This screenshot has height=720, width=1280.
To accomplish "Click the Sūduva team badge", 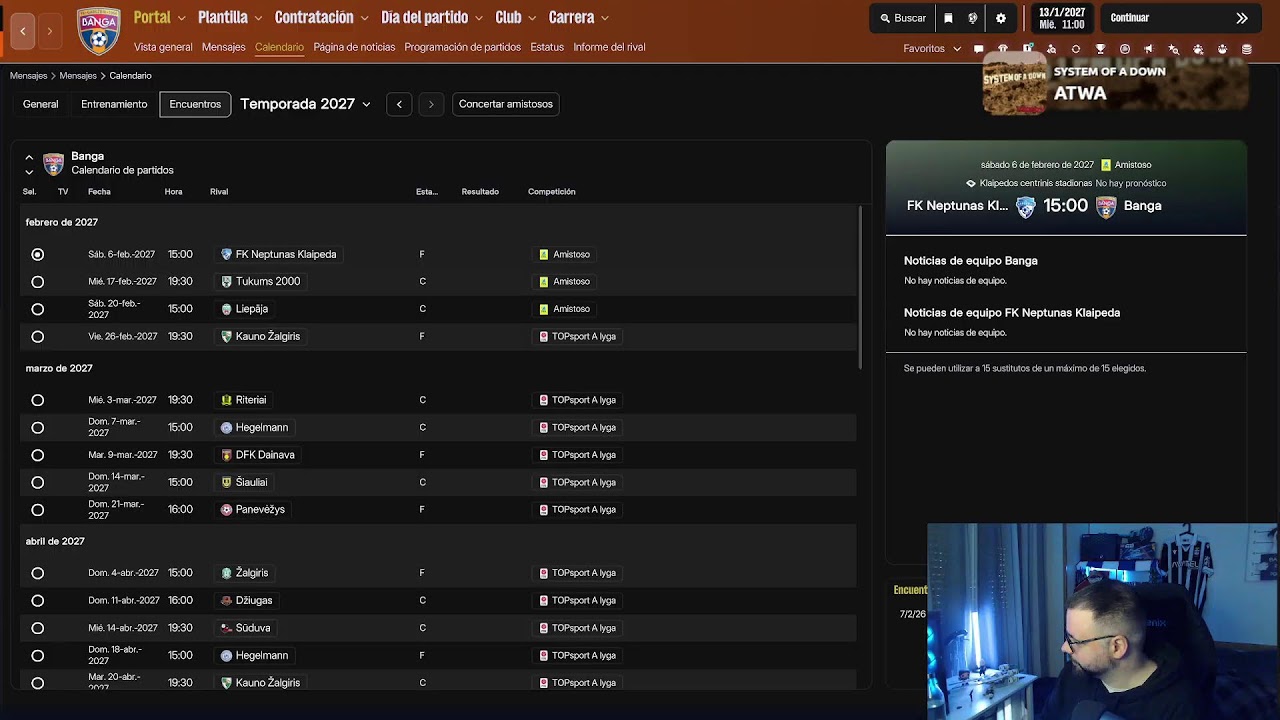I will click(x=226, y=628).
